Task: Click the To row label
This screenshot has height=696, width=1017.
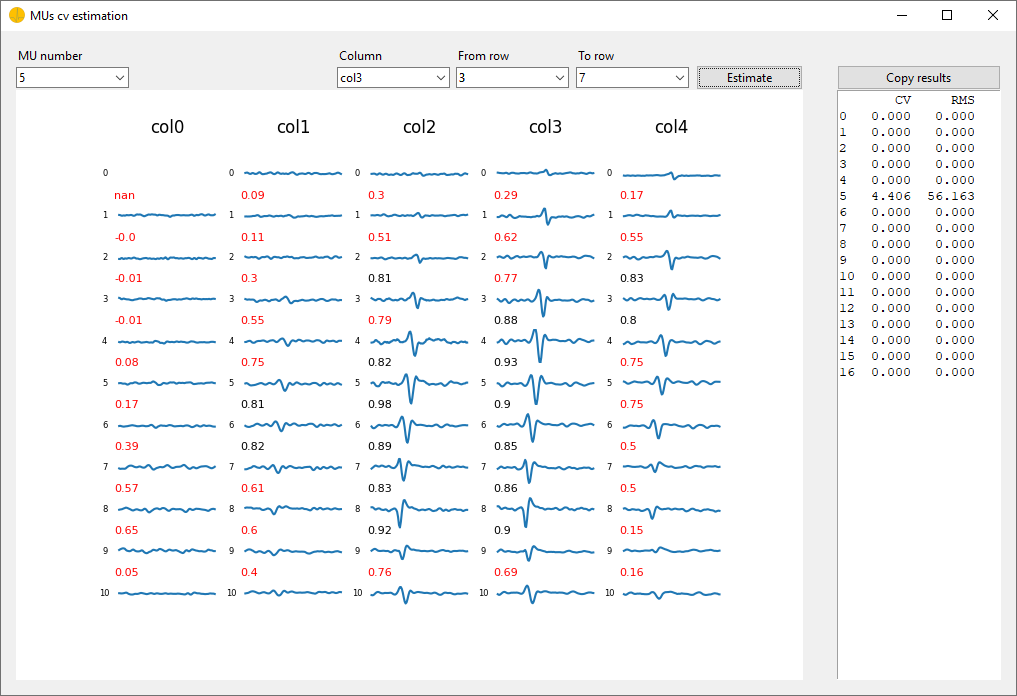Action: pyautogui.click(x=596, y=56)
